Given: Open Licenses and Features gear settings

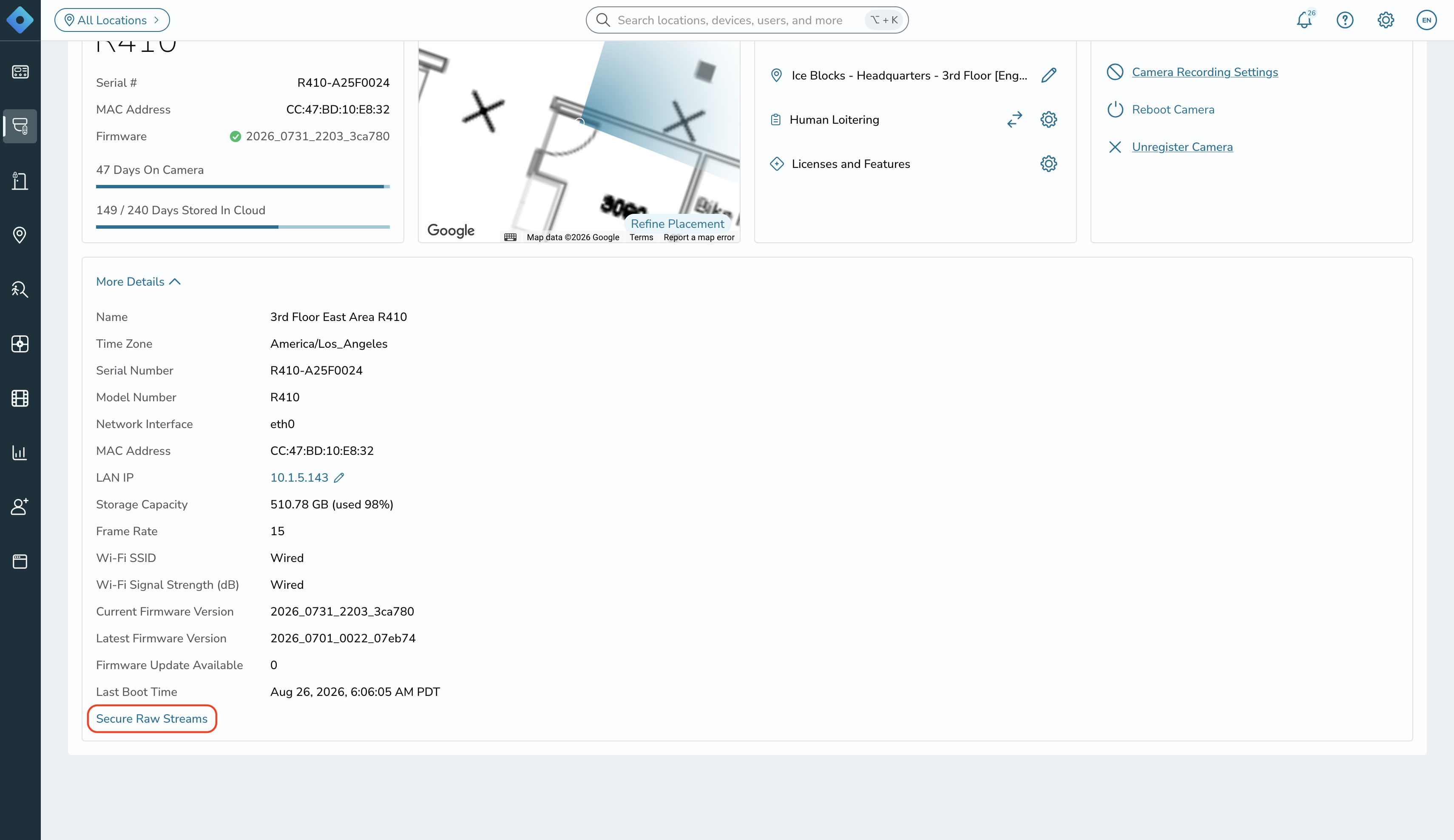Looking at the screenshot, I should click(1048, 164).
